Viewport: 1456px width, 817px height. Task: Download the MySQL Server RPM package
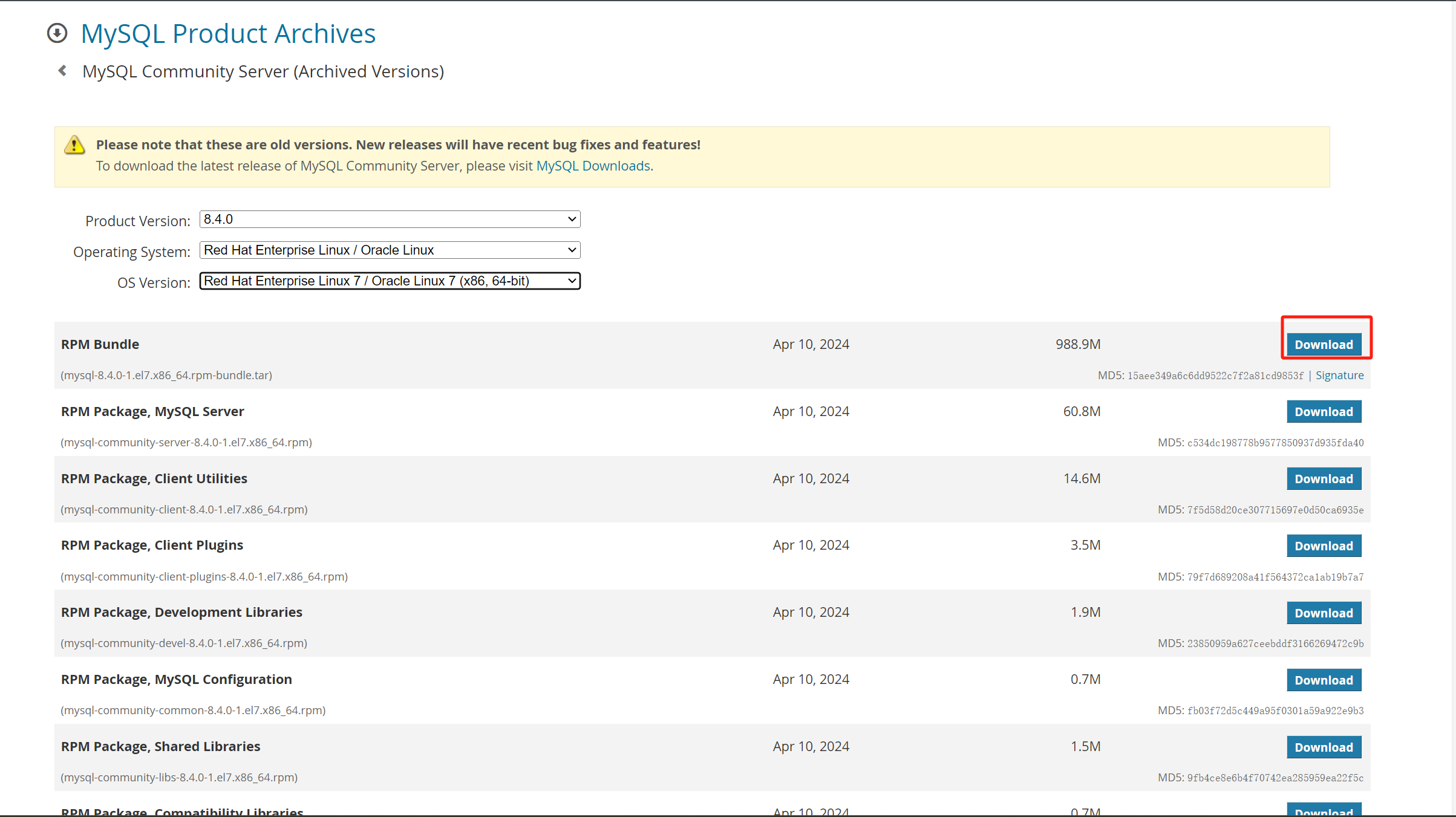(x=1324, y=411)
